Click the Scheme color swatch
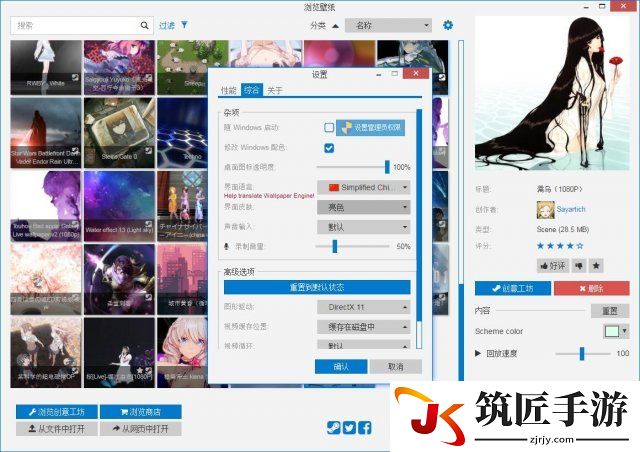The width and height of the screenshot is (640, 452). pos(611,331)
